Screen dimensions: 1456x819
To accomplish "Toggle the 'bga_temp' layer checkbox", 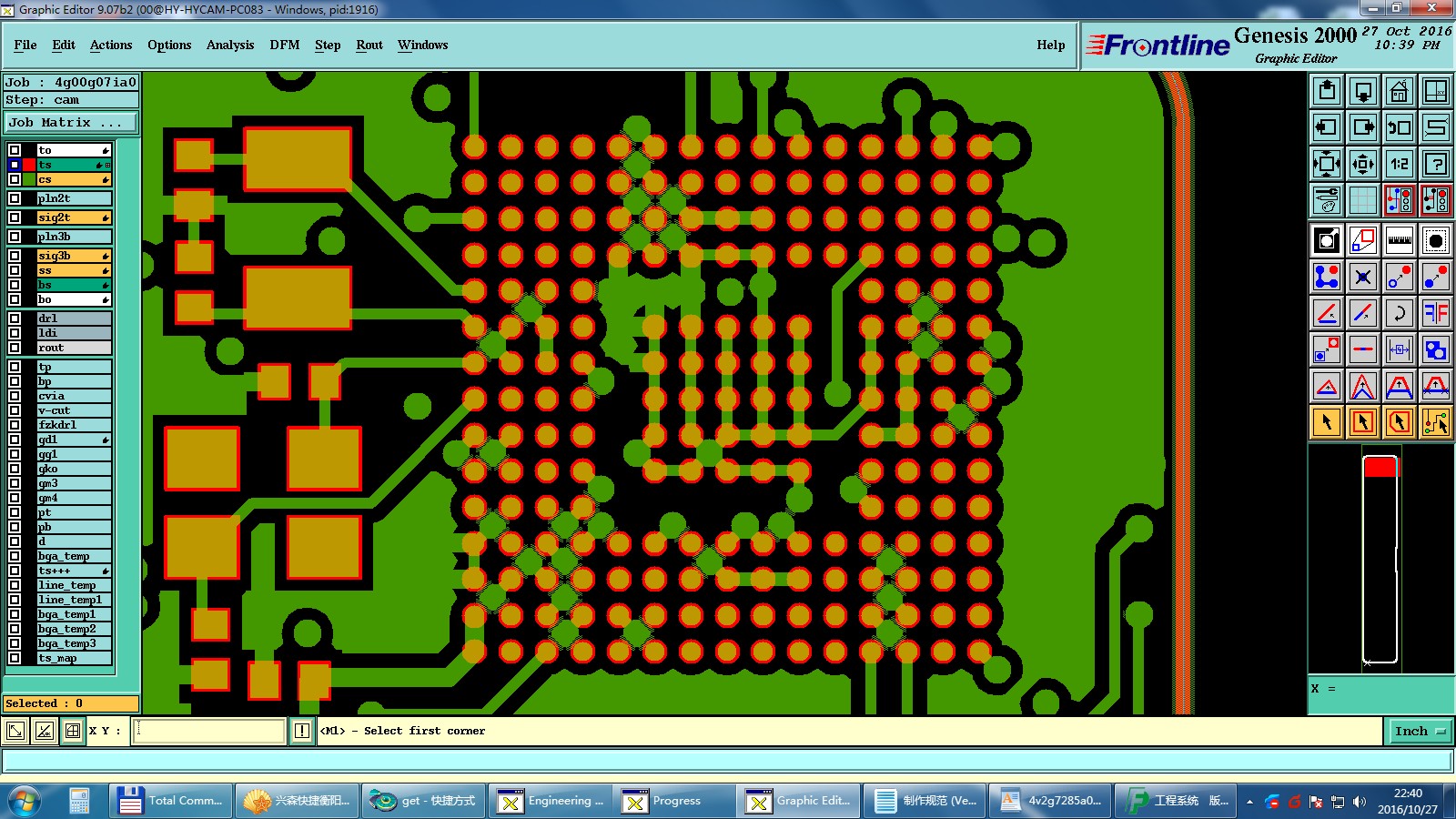I will [x=15, y=556].
